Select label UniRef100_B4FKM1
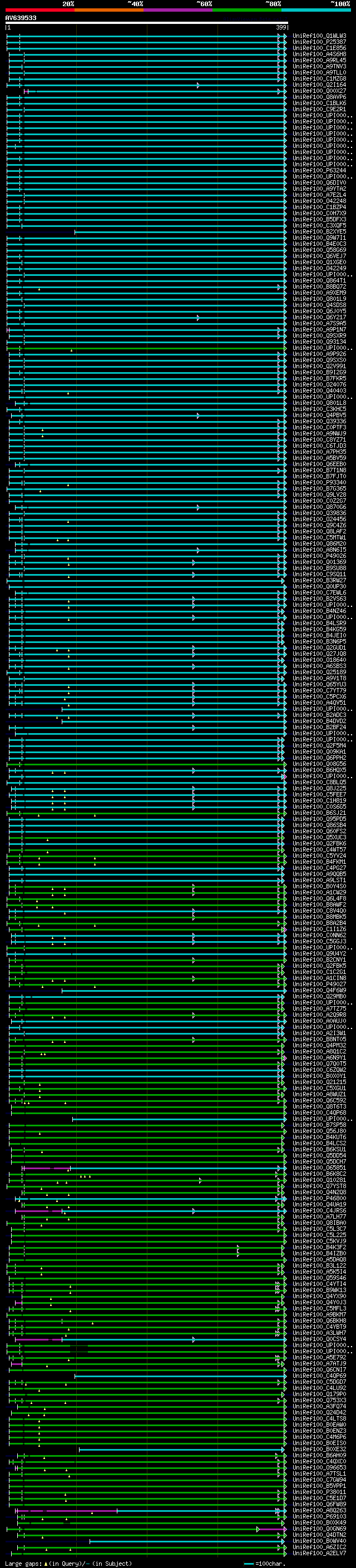 point(319,861)
